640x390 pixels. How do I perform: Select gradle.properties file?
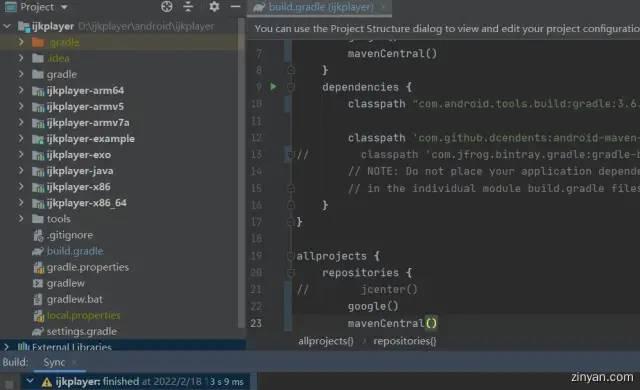(x=88, y=267)
